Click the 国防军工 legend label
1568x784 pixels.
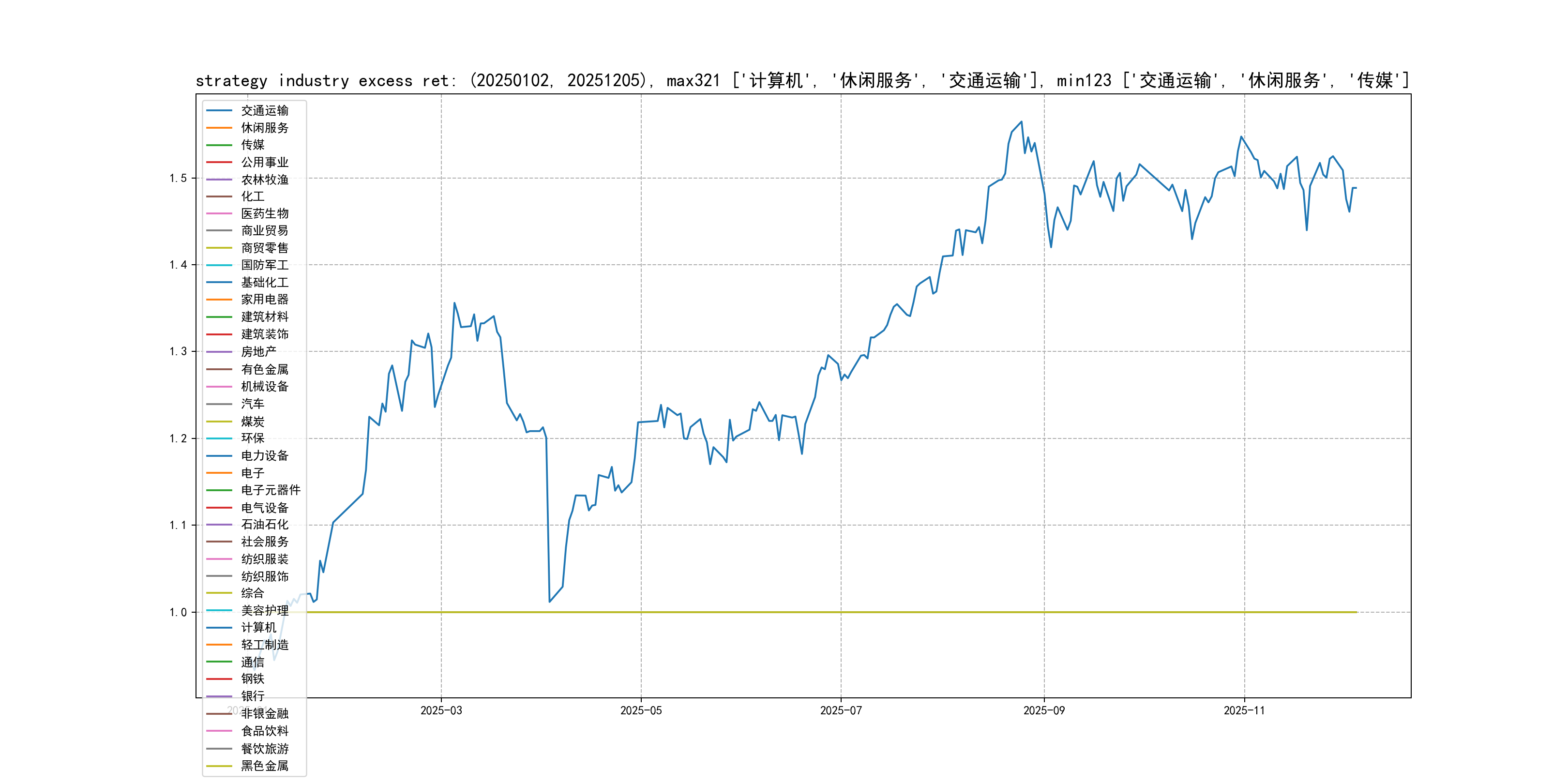[264, 265]
